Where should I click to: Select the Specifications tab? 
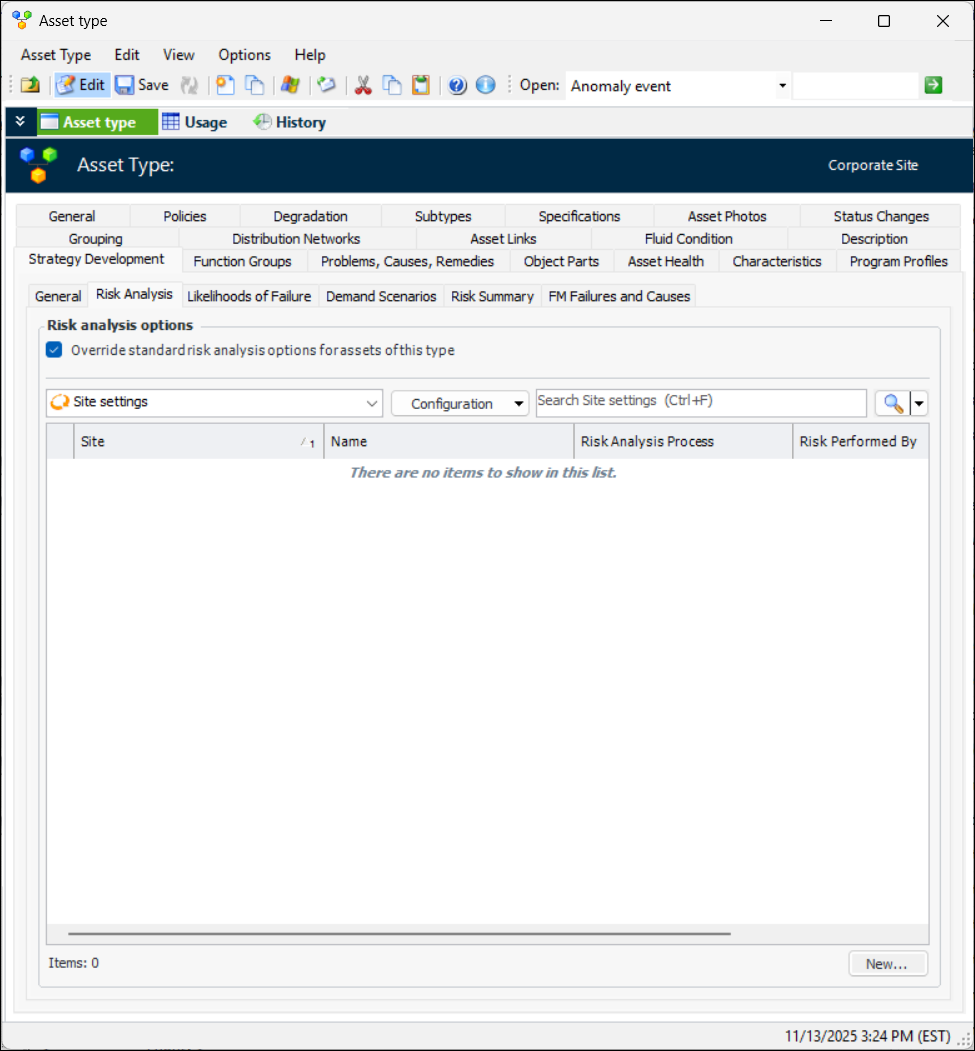(x=579, y=217)
